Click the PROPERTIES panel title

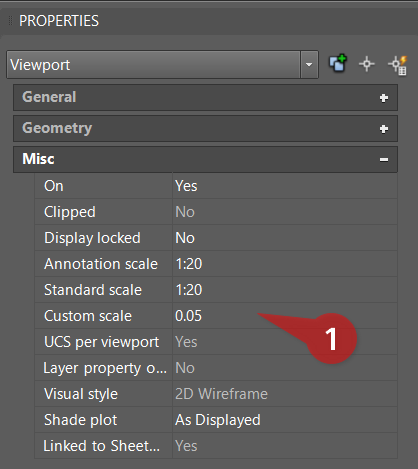tap(59, 21)
